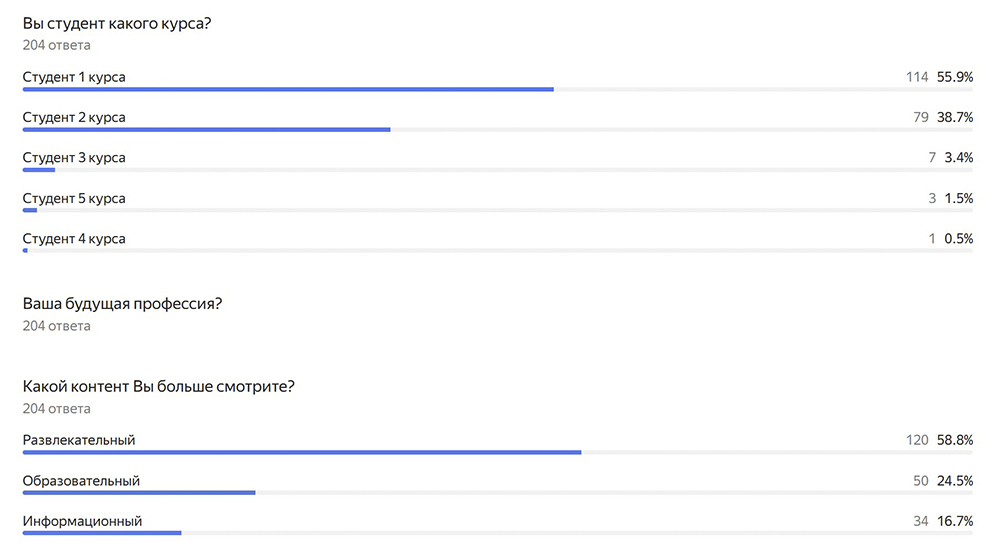Select the 'Студент 4 курса' label
This screenshot has width=1000, height=560.
tap(74, 239)
